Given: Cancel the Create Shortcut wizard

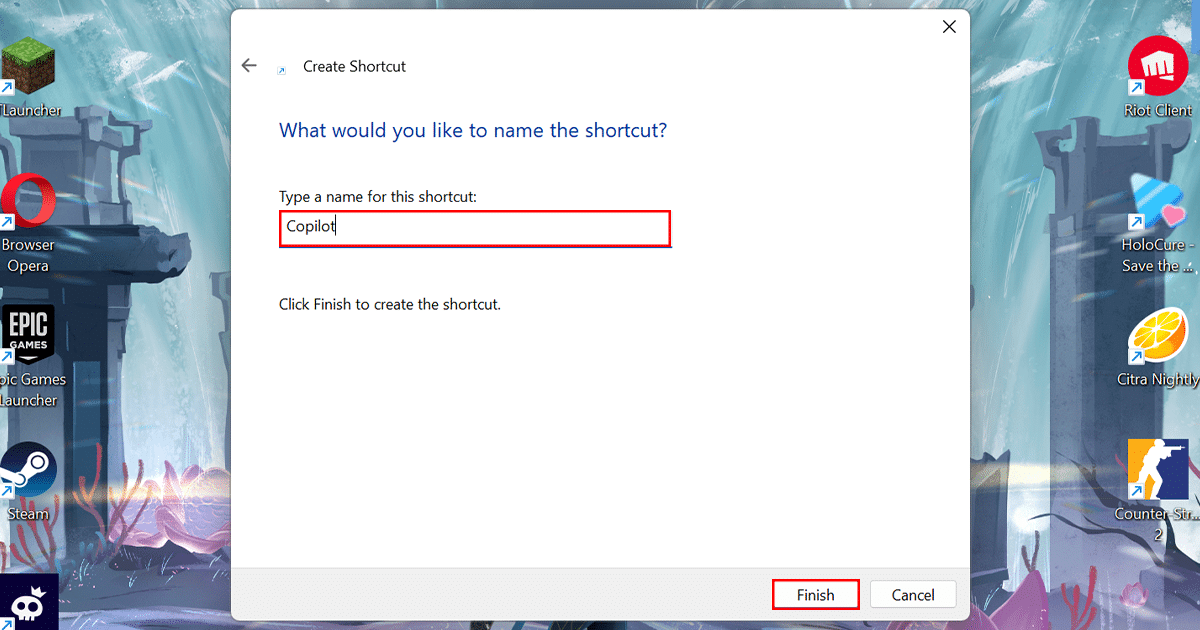Looking at the screenshot, I should [913, 594].
